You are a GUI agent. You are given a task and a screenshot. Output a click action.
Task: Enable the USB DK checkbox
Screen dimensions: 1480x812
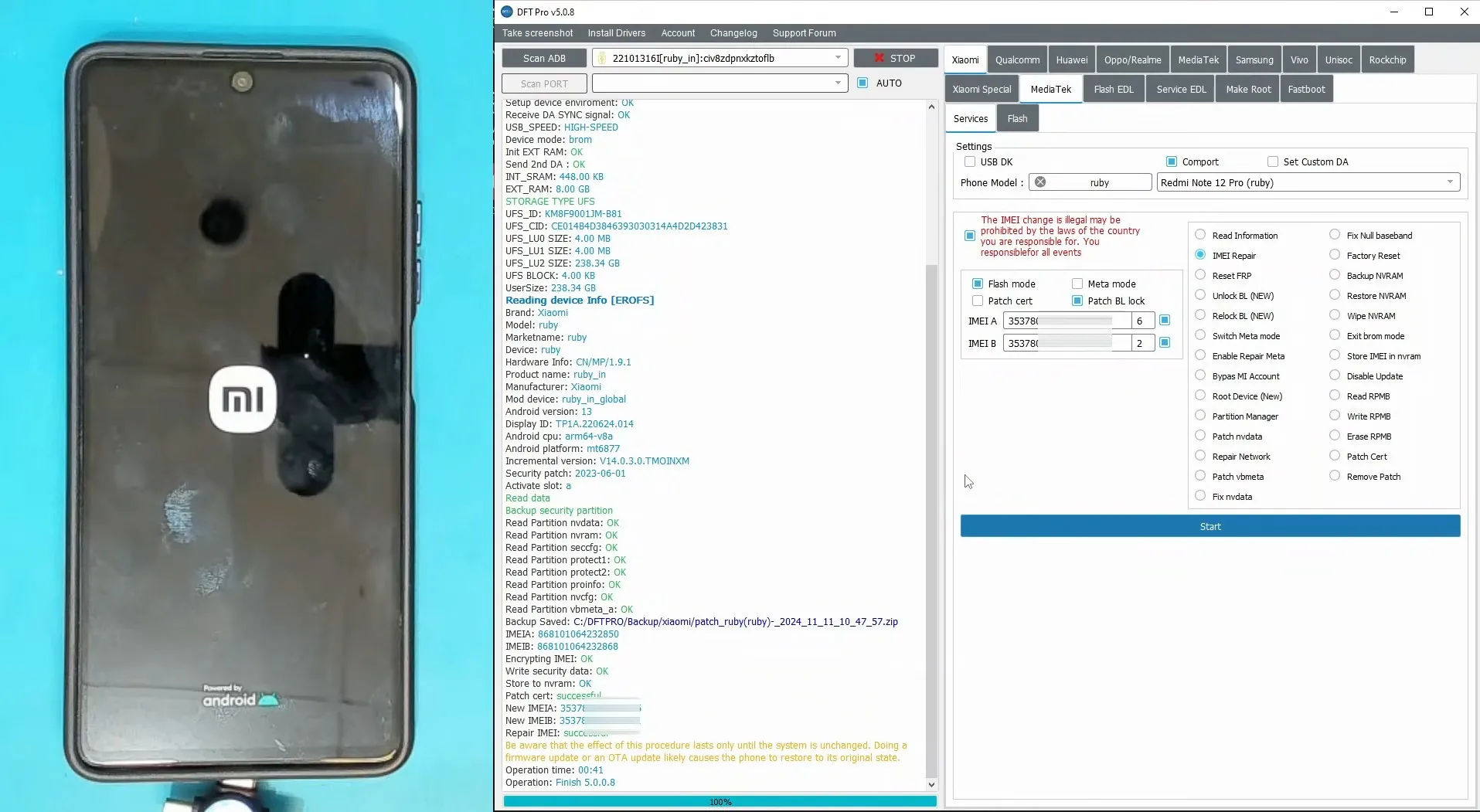[970, 161]
